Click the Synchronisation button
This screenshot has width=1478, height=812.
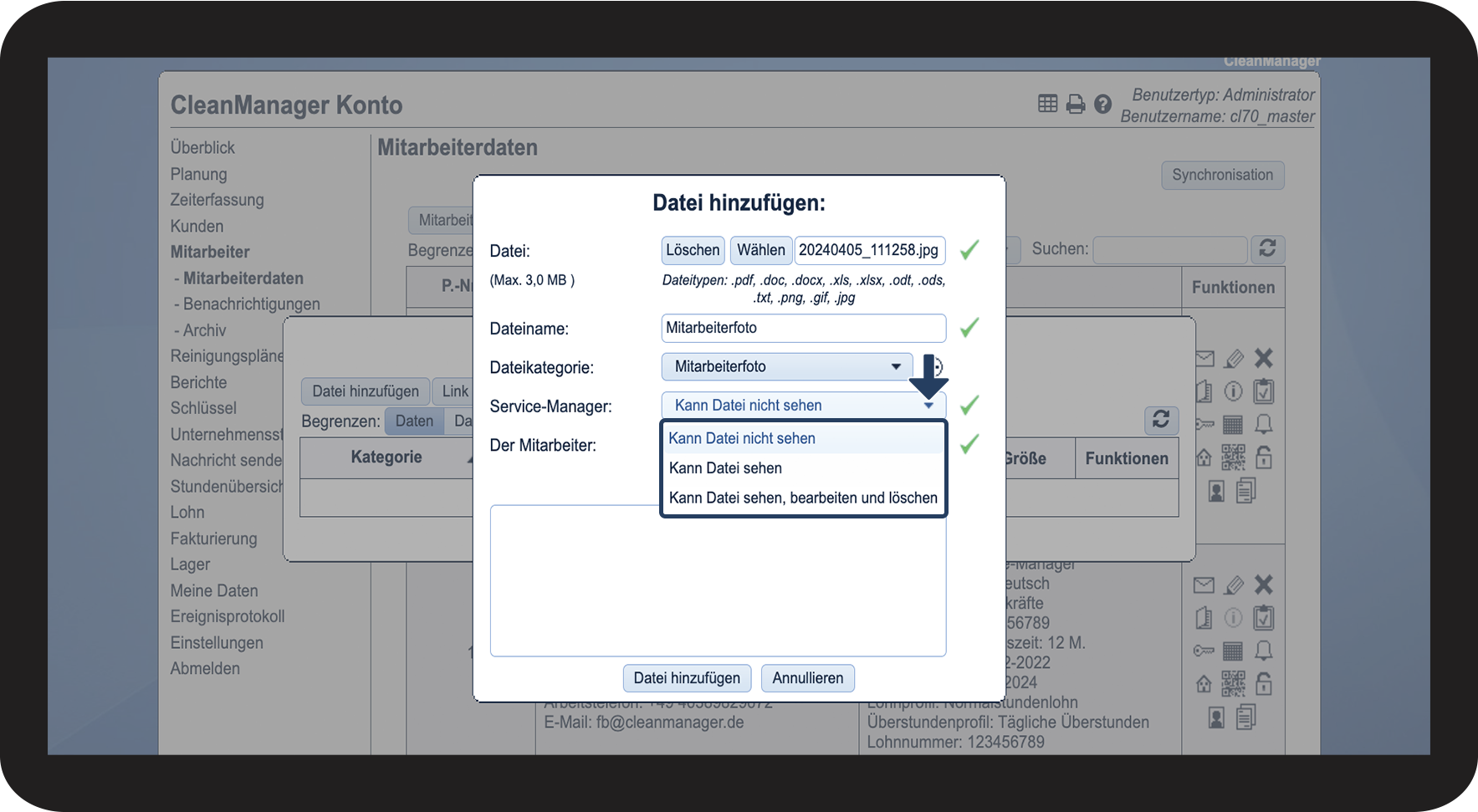tap(1223, 175)
